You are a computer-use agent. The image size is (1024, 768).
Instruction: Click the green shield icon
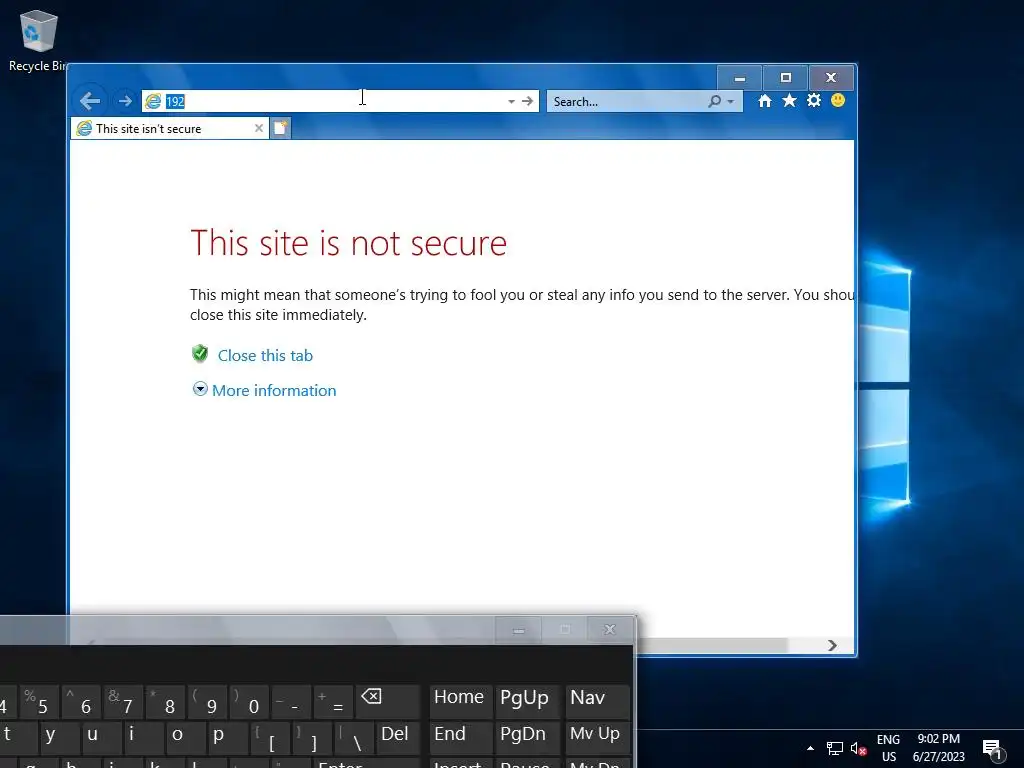pos(200,354)
